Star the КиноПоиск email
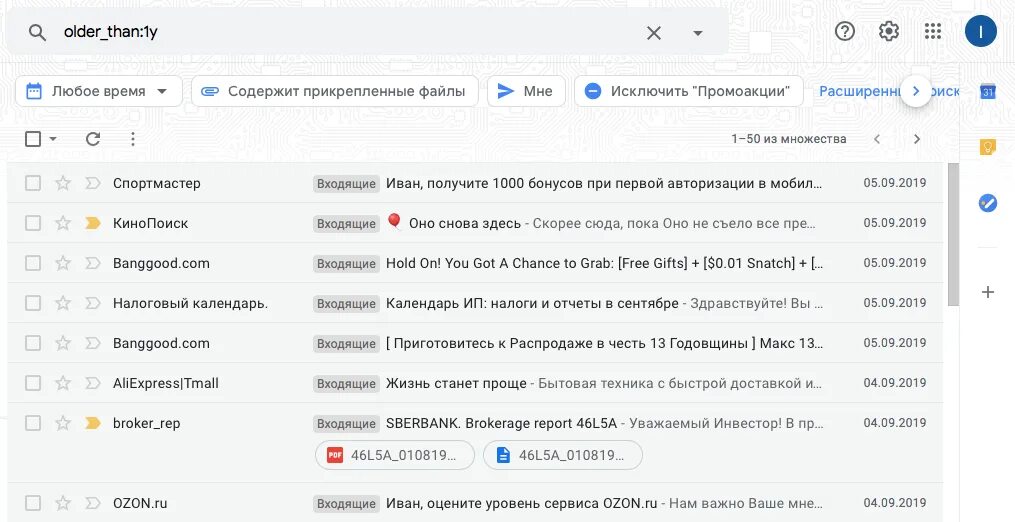1015x522 pixels. pyautogui.click(x=63, y=223)
